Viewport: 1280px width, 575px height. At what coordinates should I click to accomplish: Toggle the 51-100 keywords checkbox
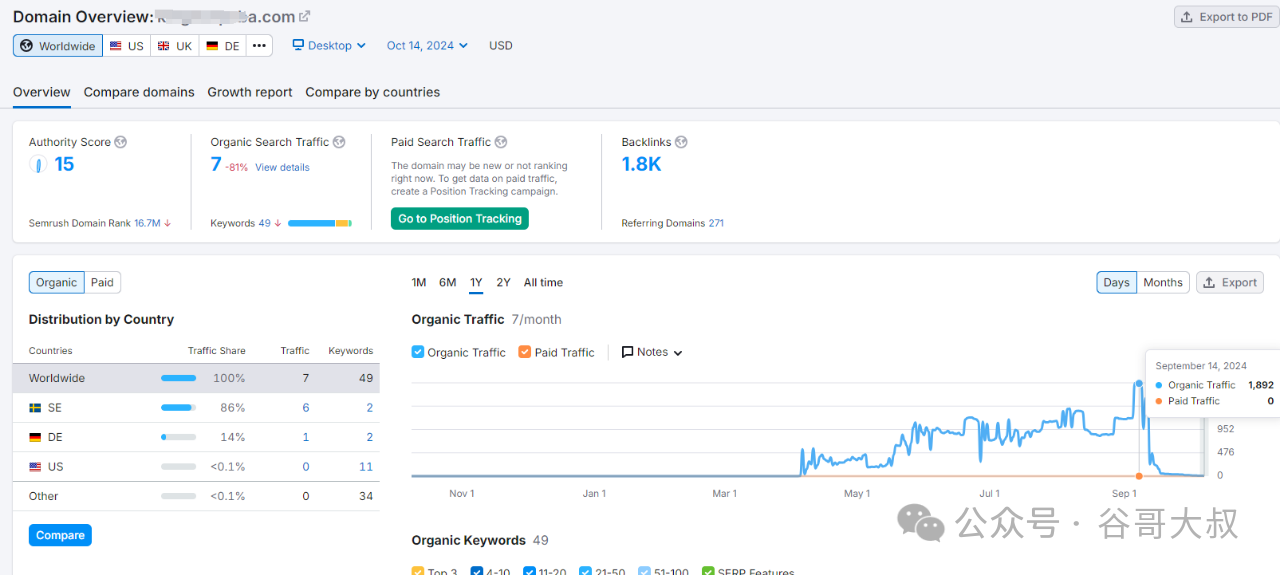pyautogui.click(x=645, y=571)
